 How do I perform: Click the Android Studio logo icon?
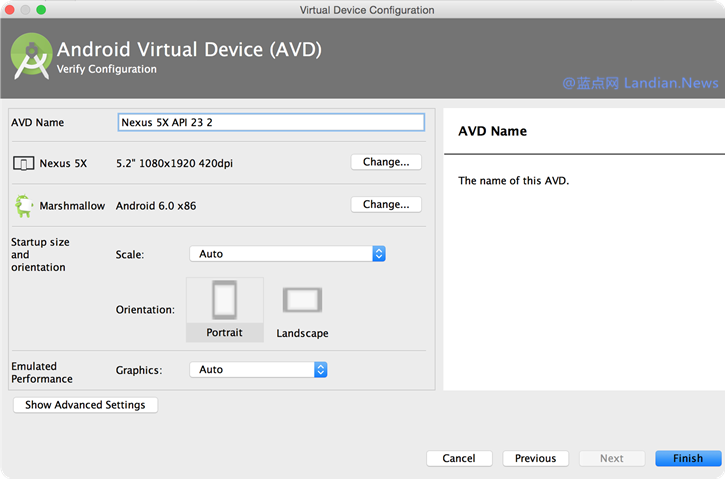coord(31,56)
